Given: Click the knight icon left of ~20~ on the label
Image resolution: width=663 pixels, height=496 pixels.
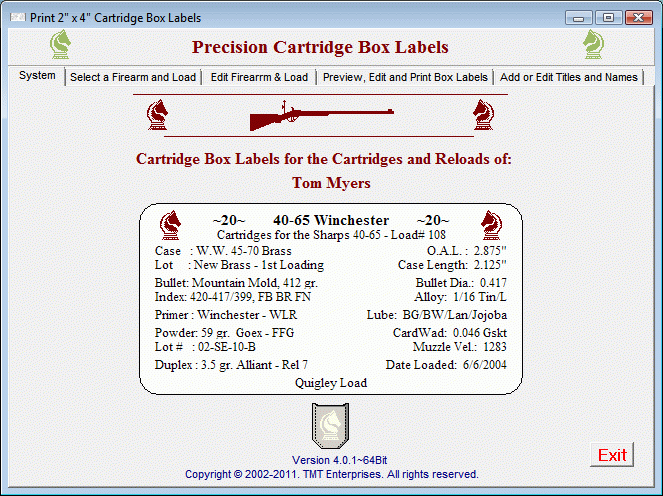Looking at the screenshot, I should tap(170, 225).
